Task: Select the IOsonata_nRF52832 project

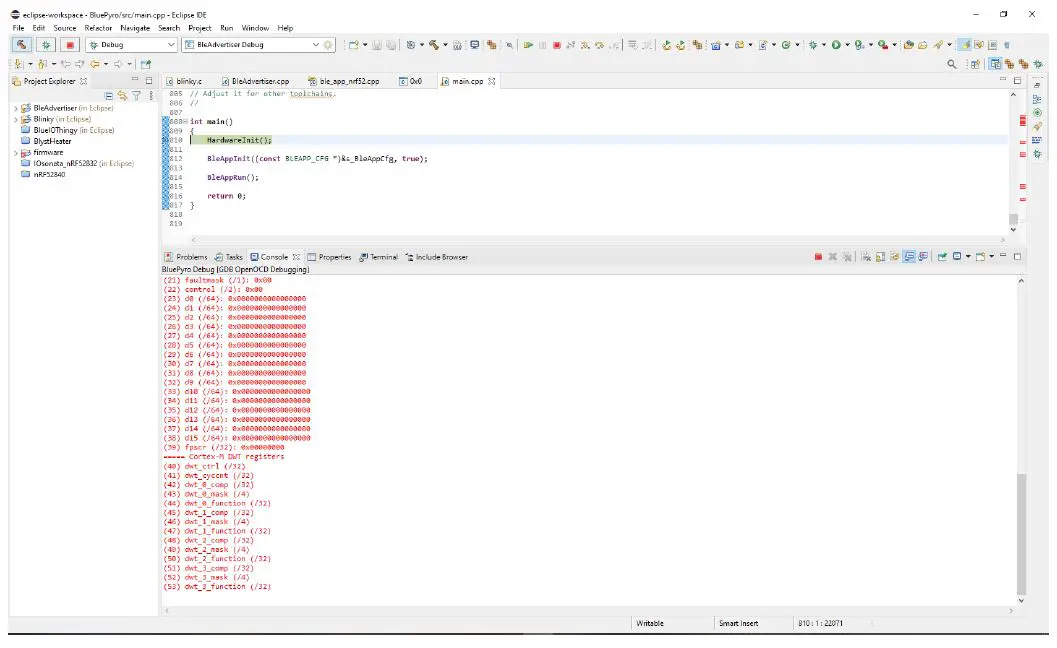Action: [78, 163]
